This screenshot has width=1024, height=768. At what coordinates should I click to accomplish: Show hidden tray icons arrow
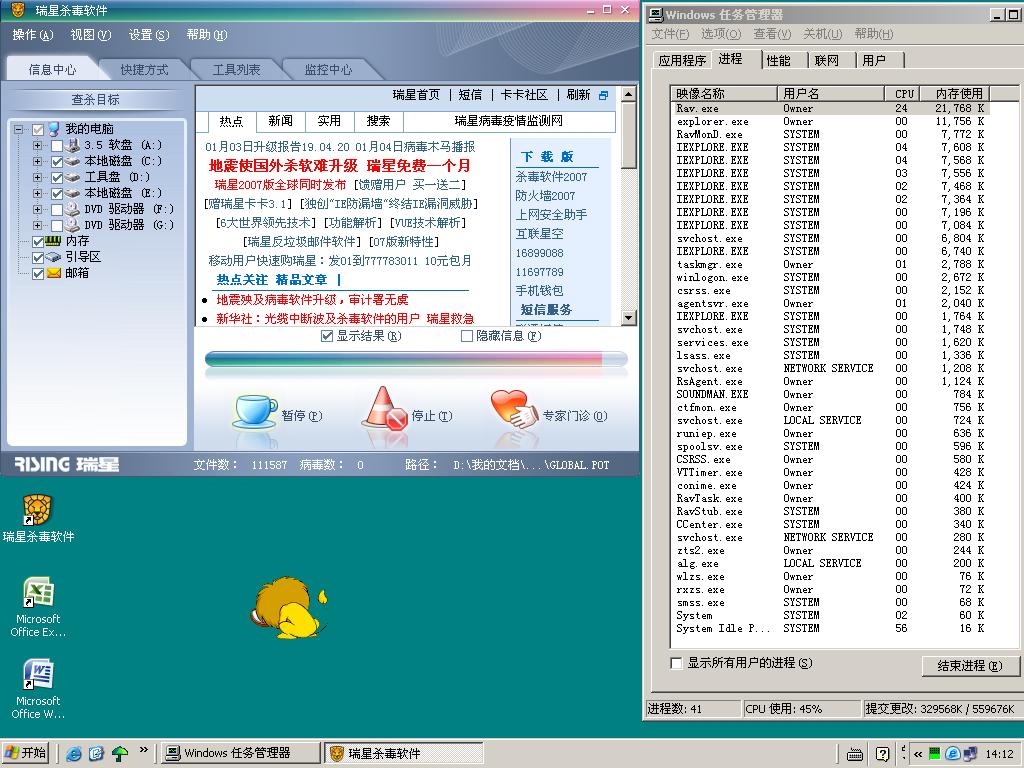click(x=918, y=754)
